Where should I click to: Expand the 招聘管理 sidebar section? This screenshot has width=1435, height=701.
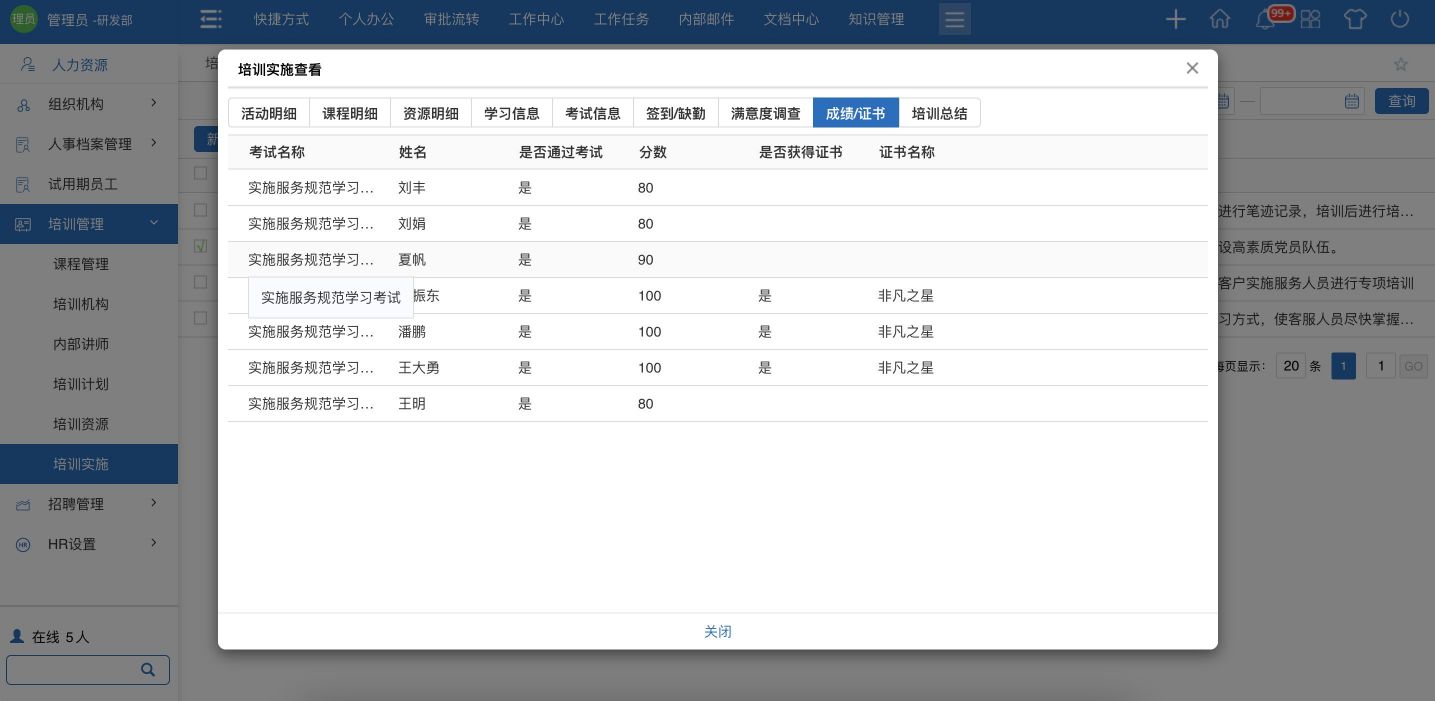click(89, 504)
